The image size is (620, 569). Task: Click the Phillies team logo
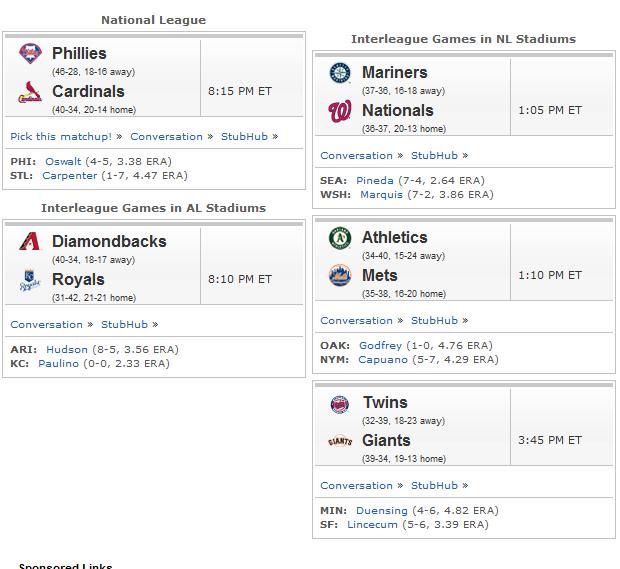click(x=30, y=53)
